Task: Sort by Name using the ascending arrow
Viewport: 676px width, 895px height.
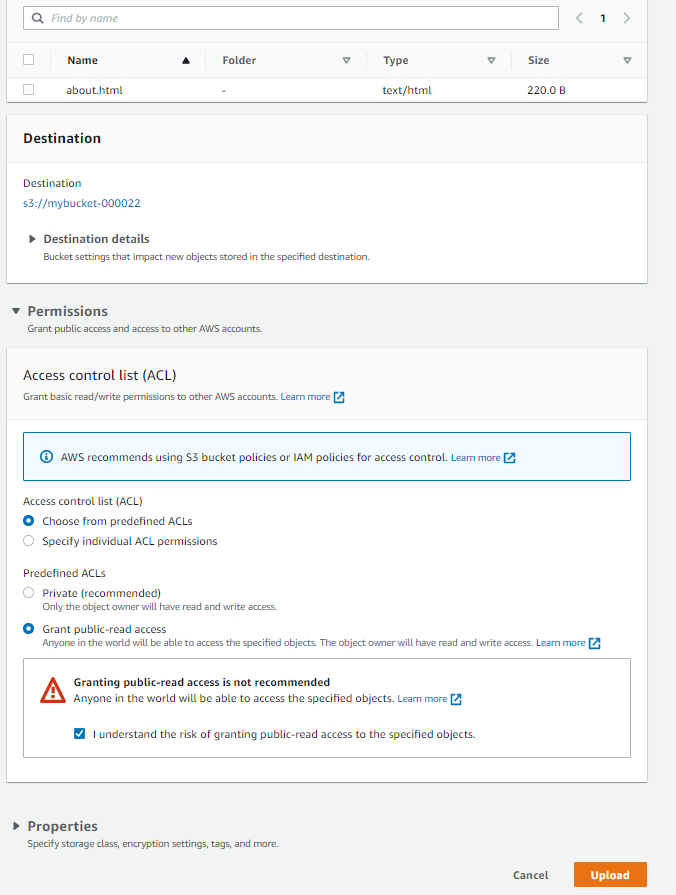Action: coord(186,61)
